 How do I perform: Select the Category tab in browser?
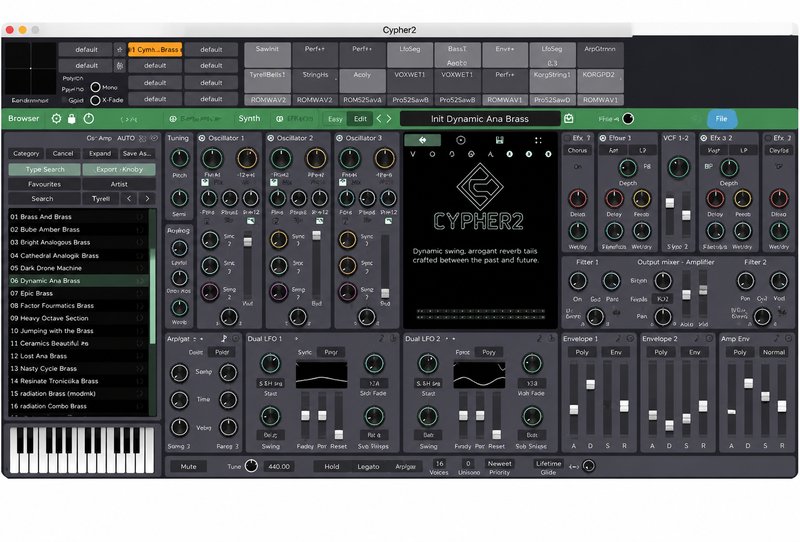click(26, 154)
